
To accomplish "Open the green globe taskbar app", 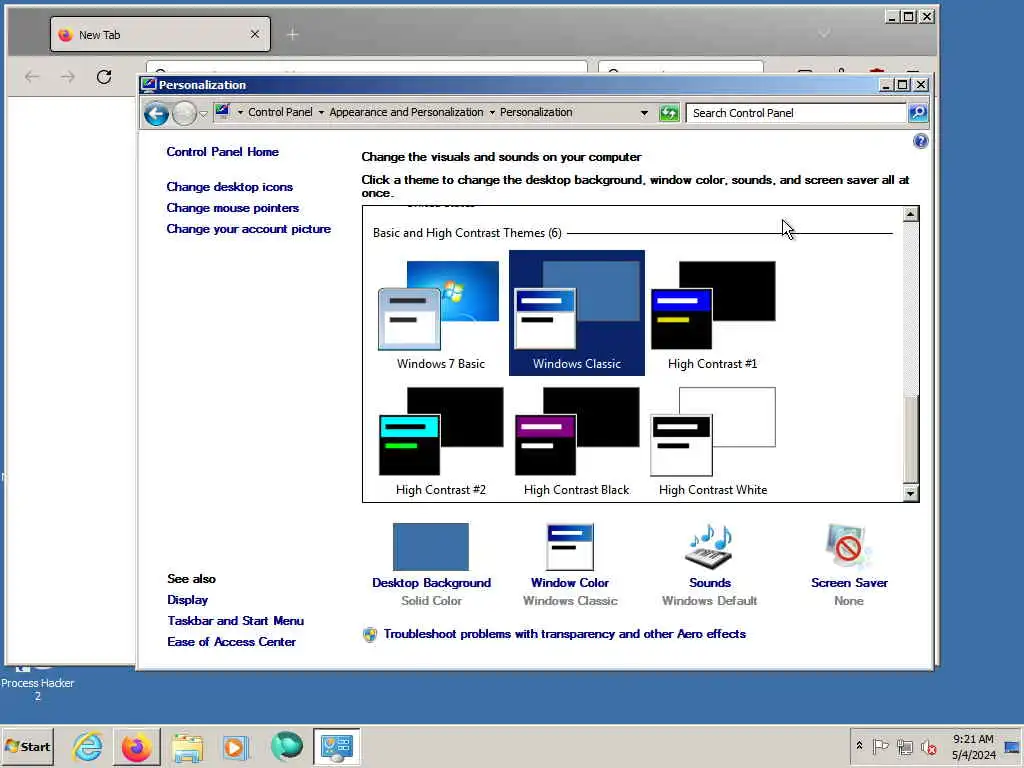I will coord(286,746).
